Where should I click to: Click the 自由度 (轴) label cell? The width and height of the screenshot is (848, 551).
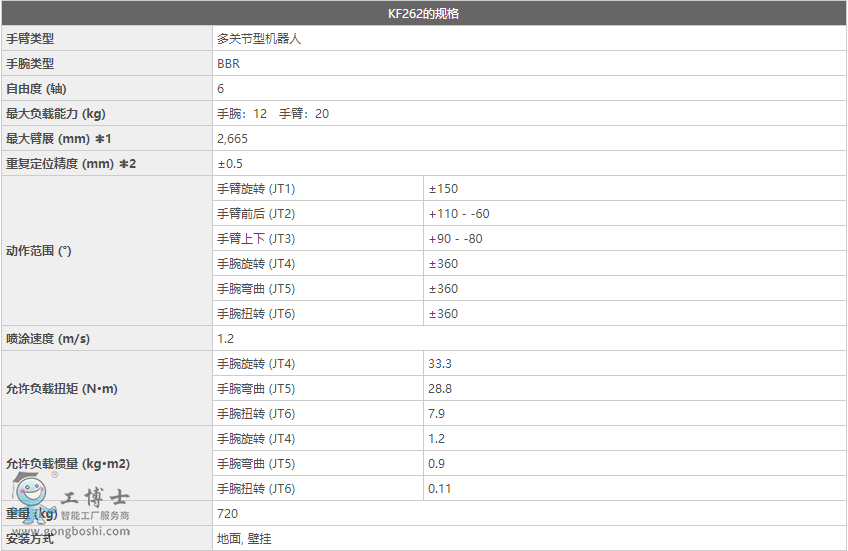[x=36, y=89]
